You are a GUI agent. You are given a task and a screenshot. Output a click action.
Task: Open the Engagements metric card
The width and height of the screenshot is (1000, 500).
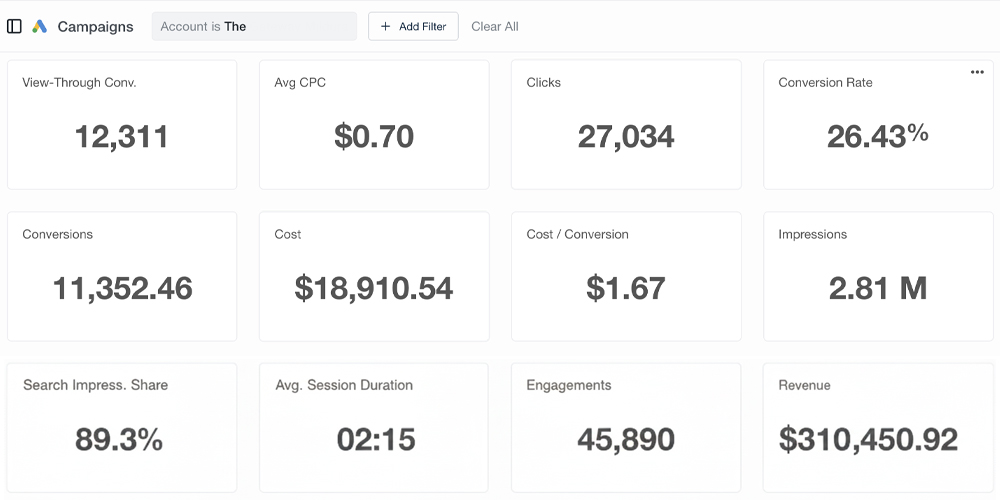click(x=626, y=427)
